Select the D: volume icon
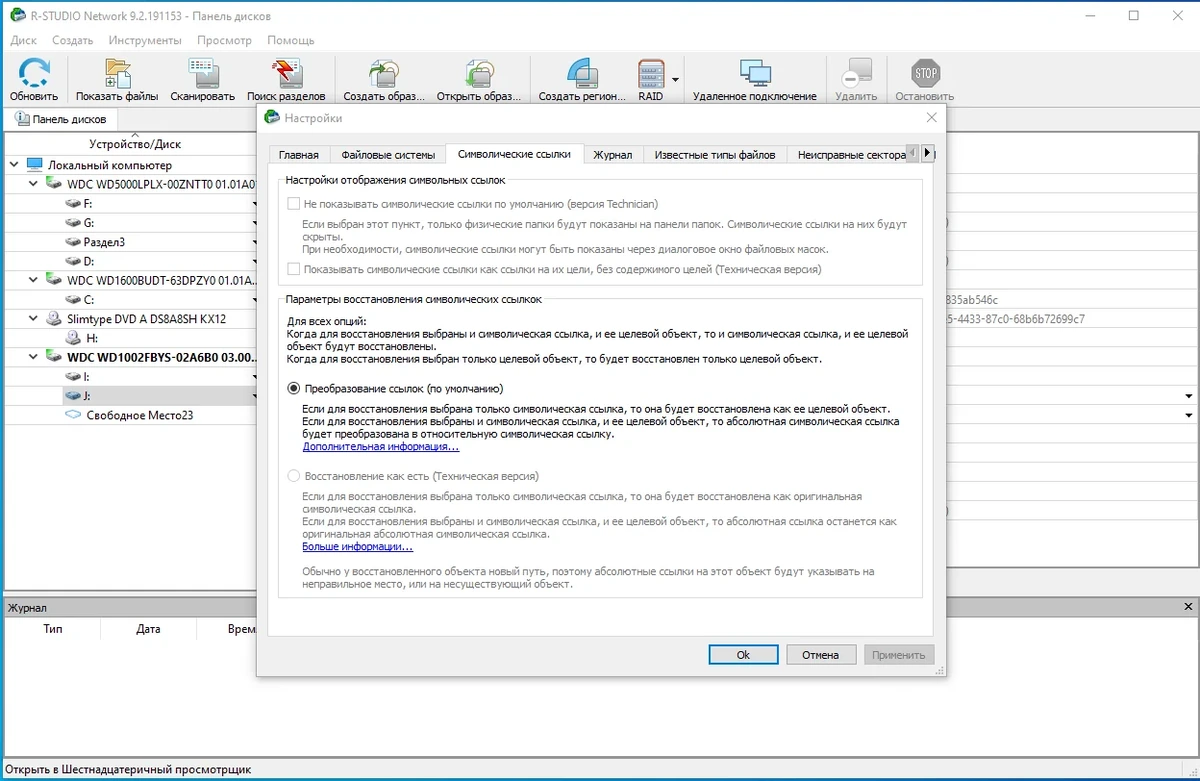The height and width of the screenshot is (781, 1200). [x=73, y=261]
